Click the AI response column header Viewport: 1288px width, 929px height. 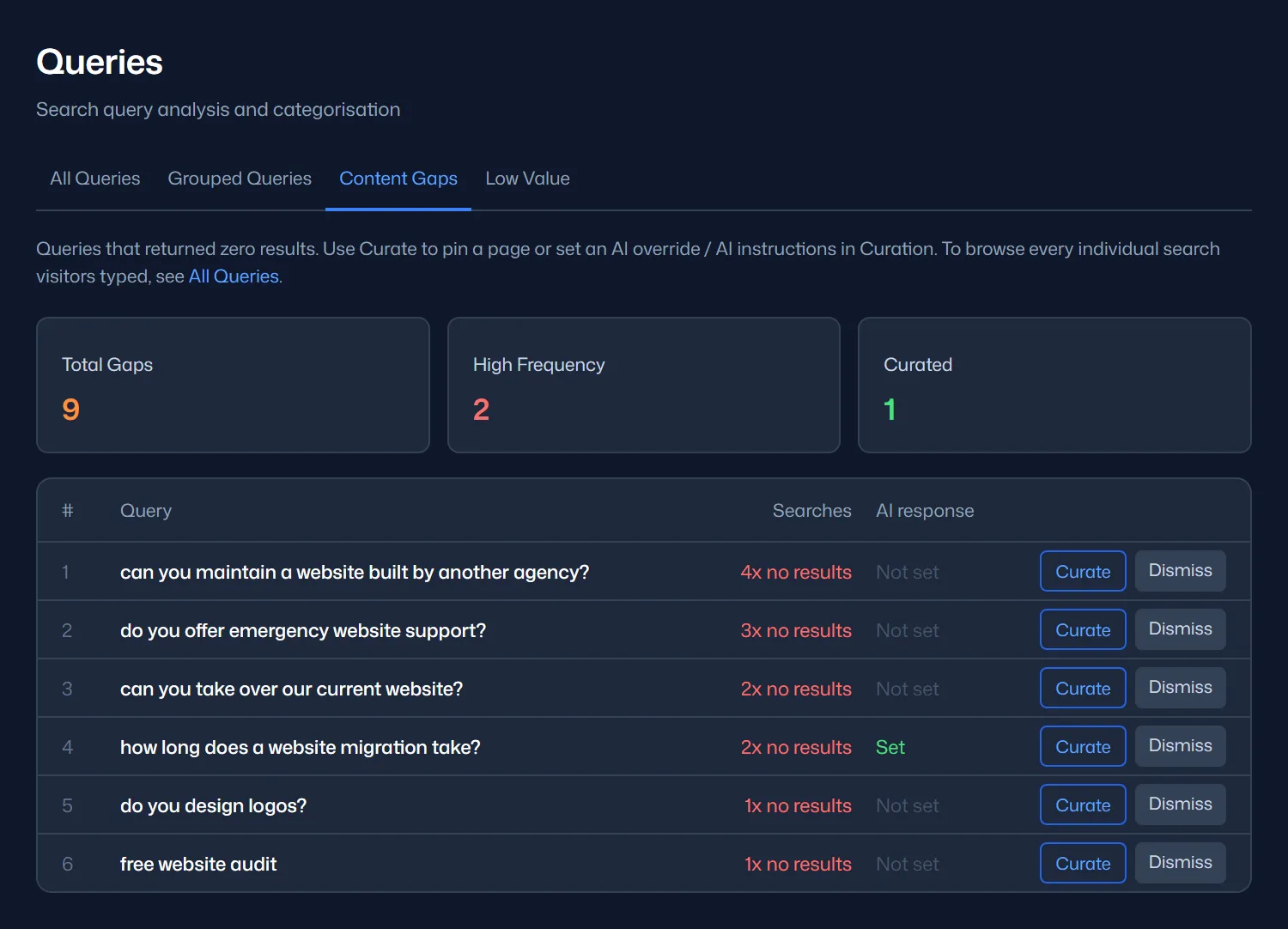pos(925,511)
